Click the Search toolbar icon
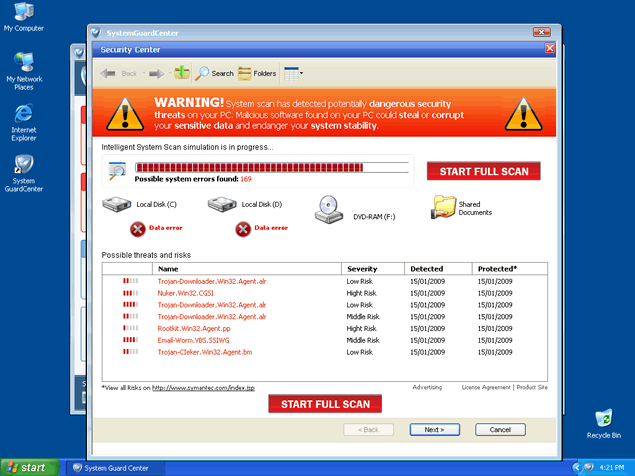Image resolution: width=635 pixels, height=476 pixels. click(x=214, y=73)
